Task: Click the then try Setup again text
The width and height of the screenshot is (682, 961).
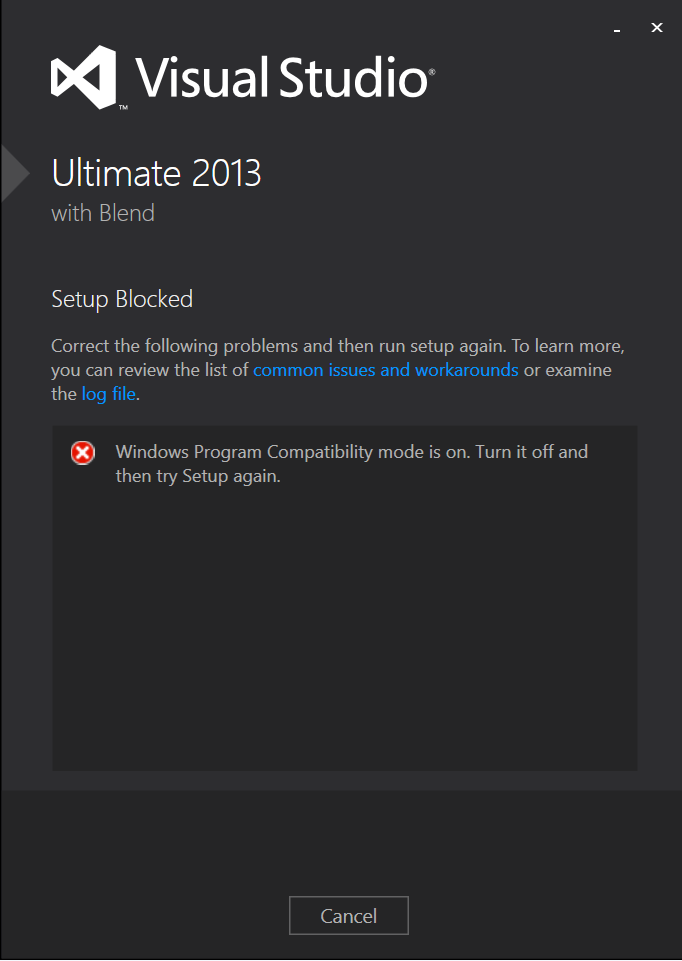Action: coord(198,476)
